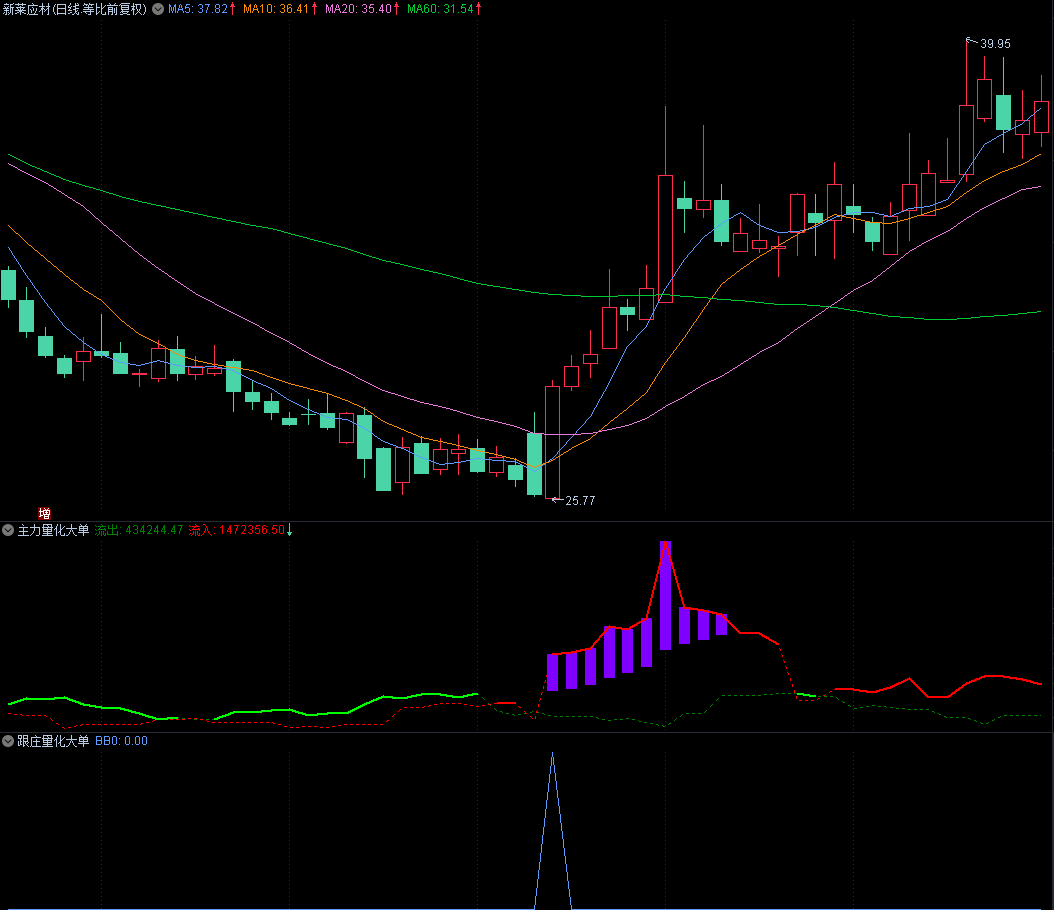The height and width of the screenshot is (910, 1054).
Task: Click the 流出 outflow value label
Action: (x=139, y=530)
